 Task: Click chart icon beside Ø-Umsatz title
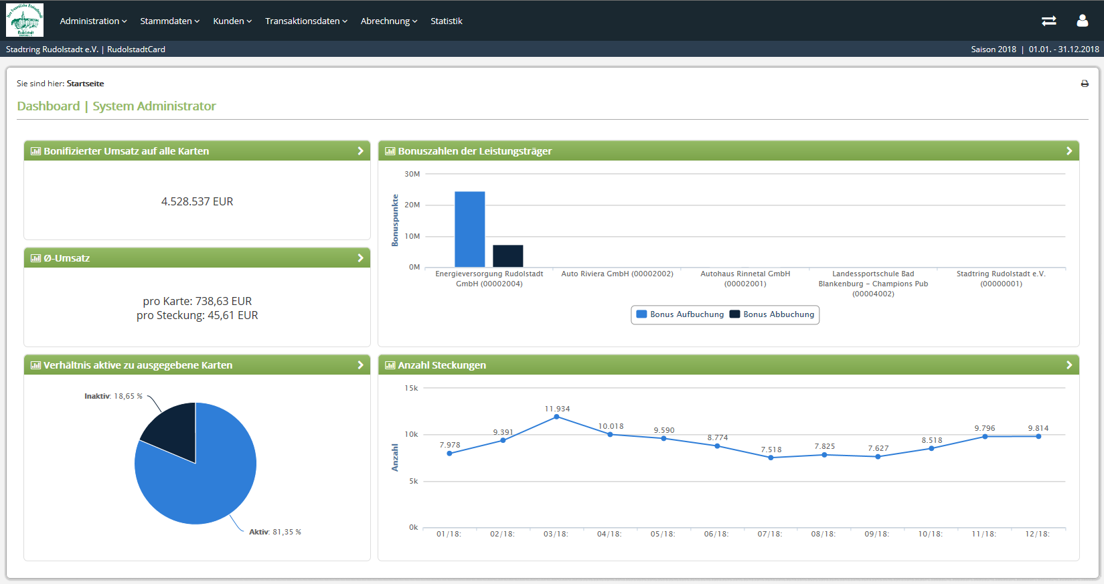tap(36, 259)
